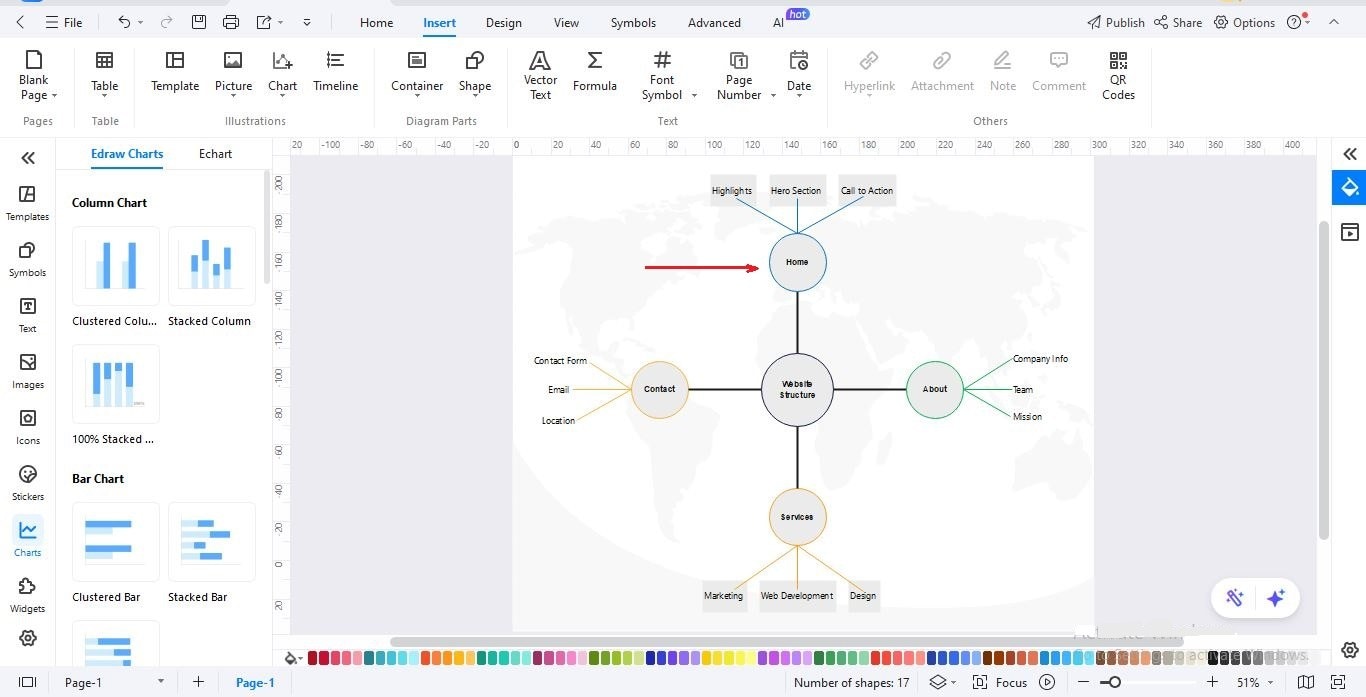Insert a Date field
The width and height of the screenshot is (1366, 697).
click(x=799, y=75)
